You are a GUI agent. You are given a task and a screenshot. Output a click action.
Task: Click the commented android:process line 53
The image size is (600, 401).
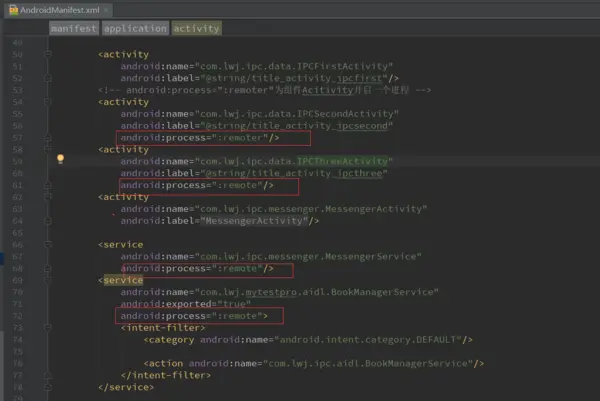click(x=264, y=90)
